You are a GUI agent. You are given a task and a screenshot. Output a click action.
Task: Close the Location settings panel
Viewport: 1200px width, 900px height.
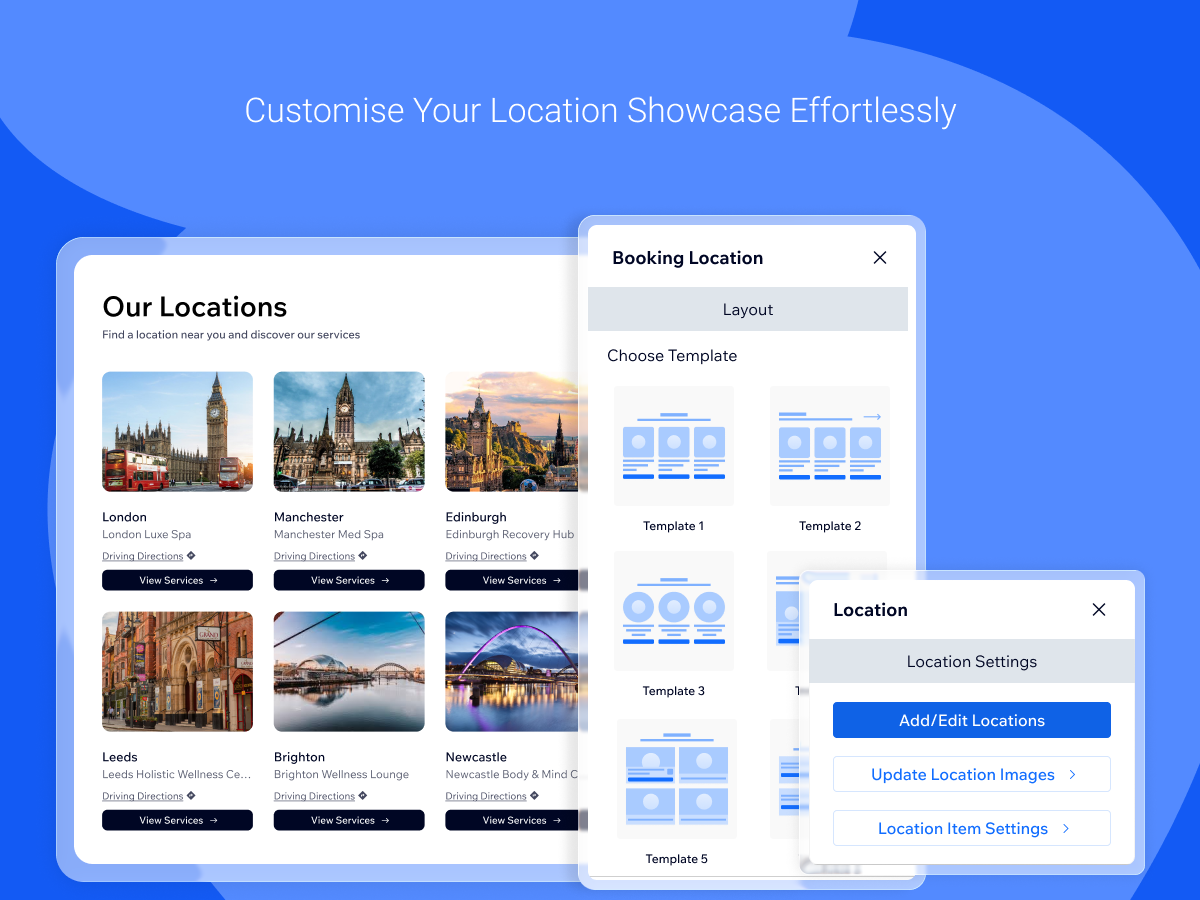coord(1099,610)
